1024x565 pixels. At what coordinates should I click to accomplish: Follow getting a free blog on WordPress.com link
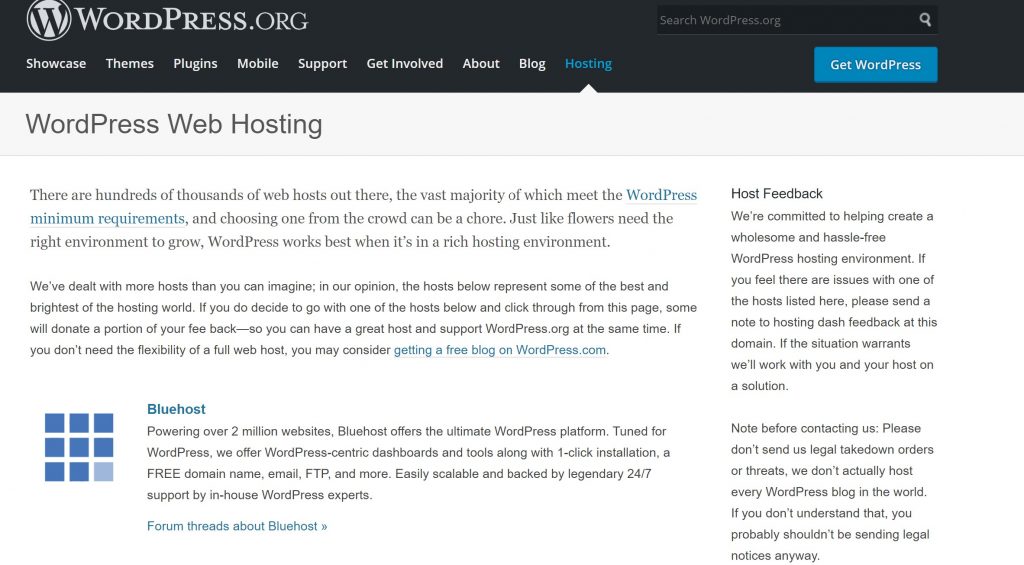(500, 350)
